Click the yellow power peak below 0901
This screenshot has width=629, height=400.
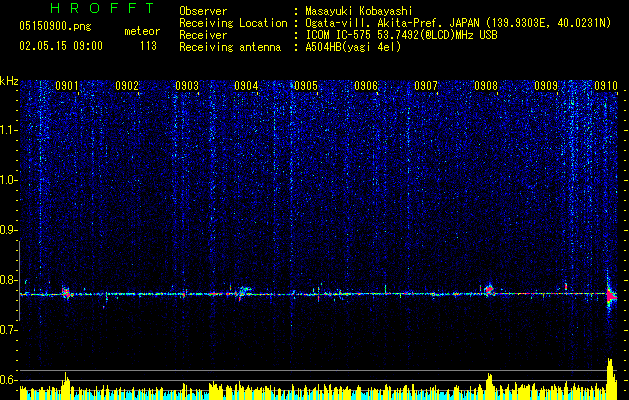[66, 386]
